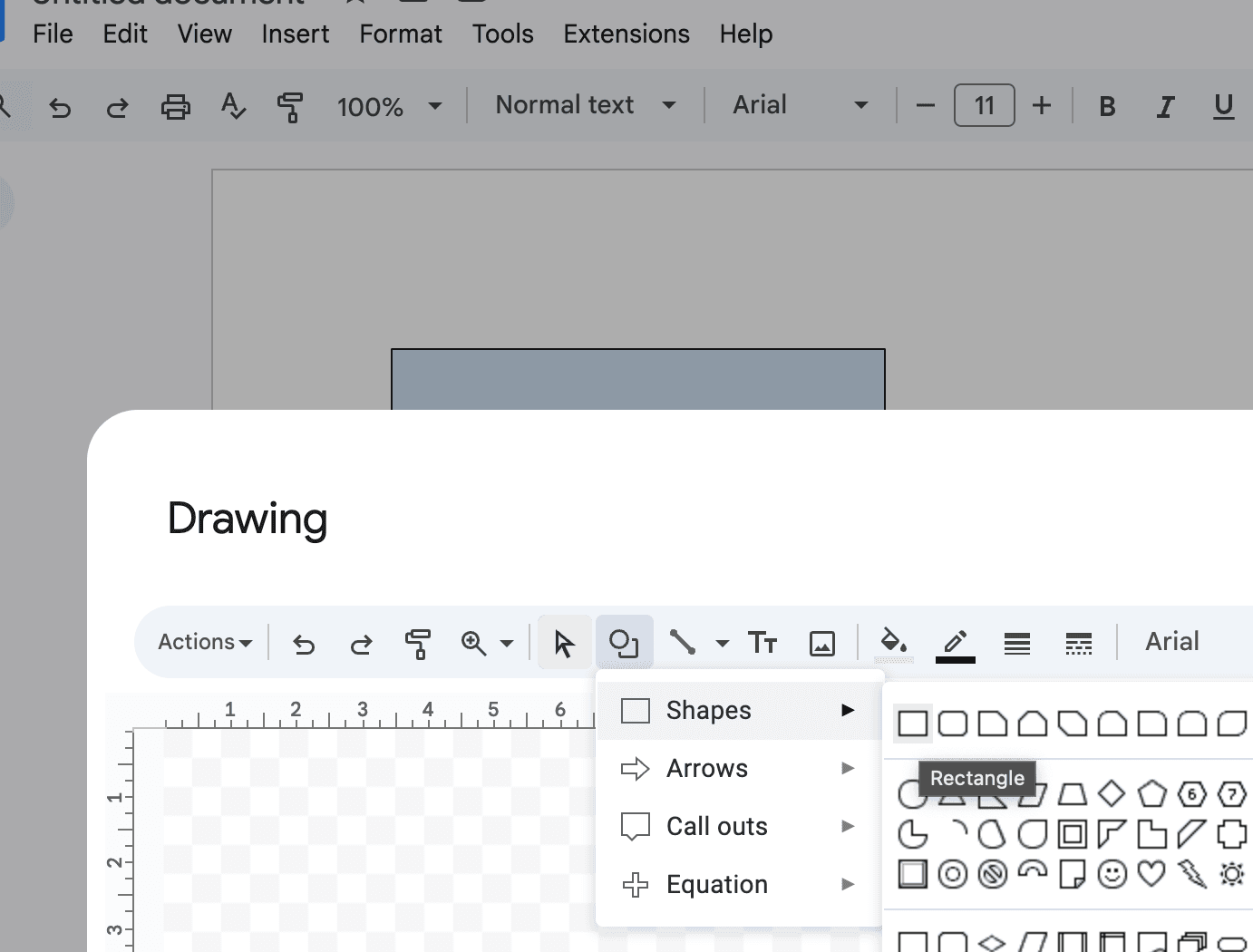Open the 100% zoom dropdown
This screenshot has height=952, width=1253.
[390, 106]
